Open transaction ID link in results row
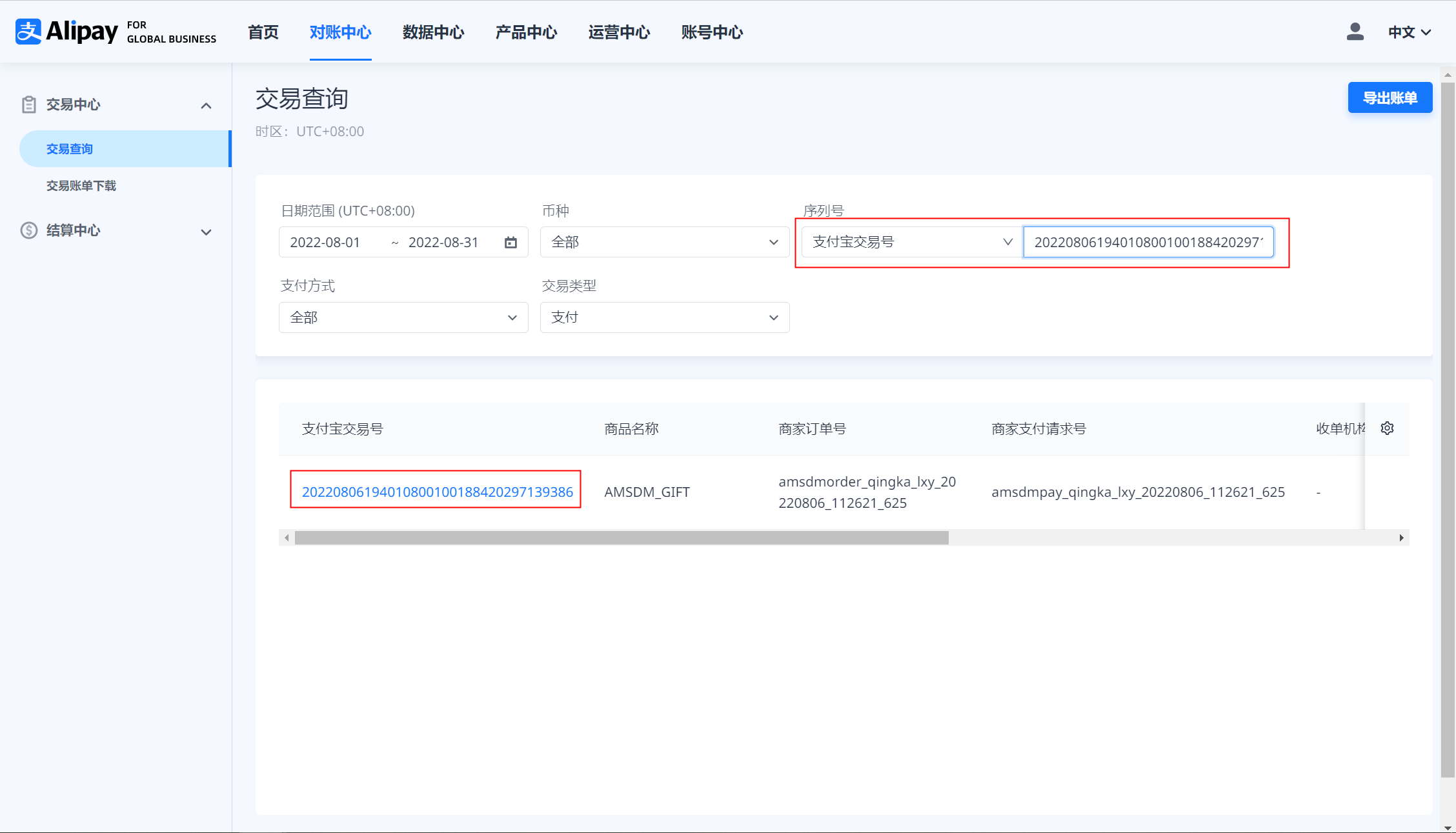The width and height of the screenshot is (1456, 833). coord(437,492)
